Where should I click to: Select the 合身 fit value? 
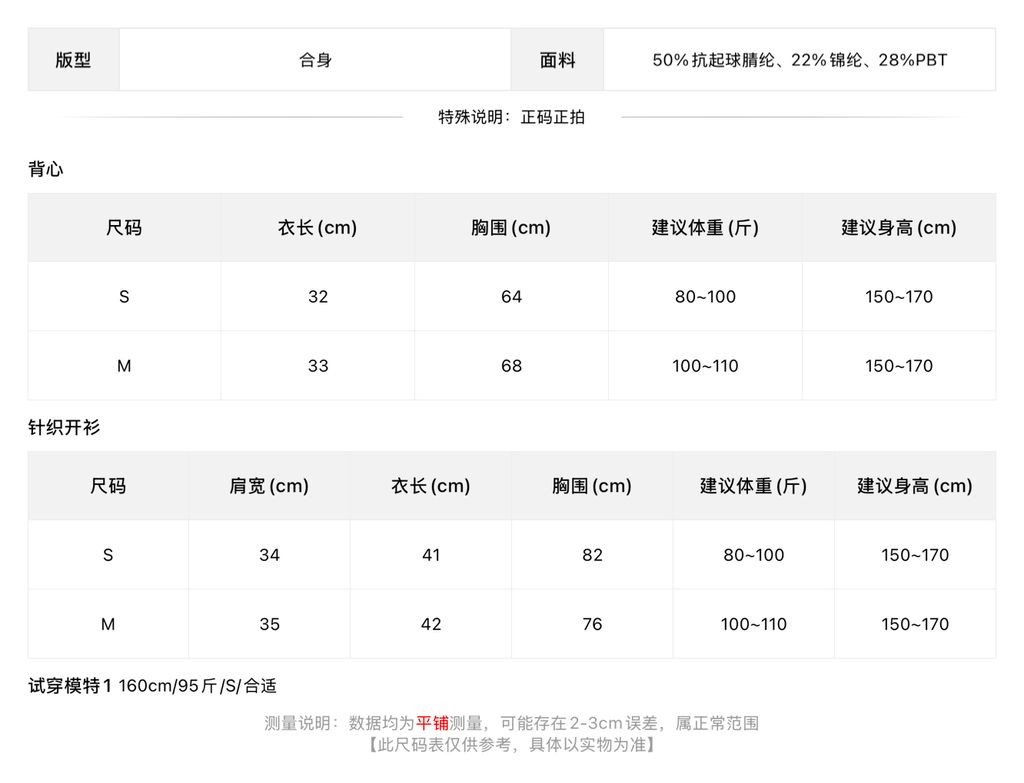tap(315, 60)
